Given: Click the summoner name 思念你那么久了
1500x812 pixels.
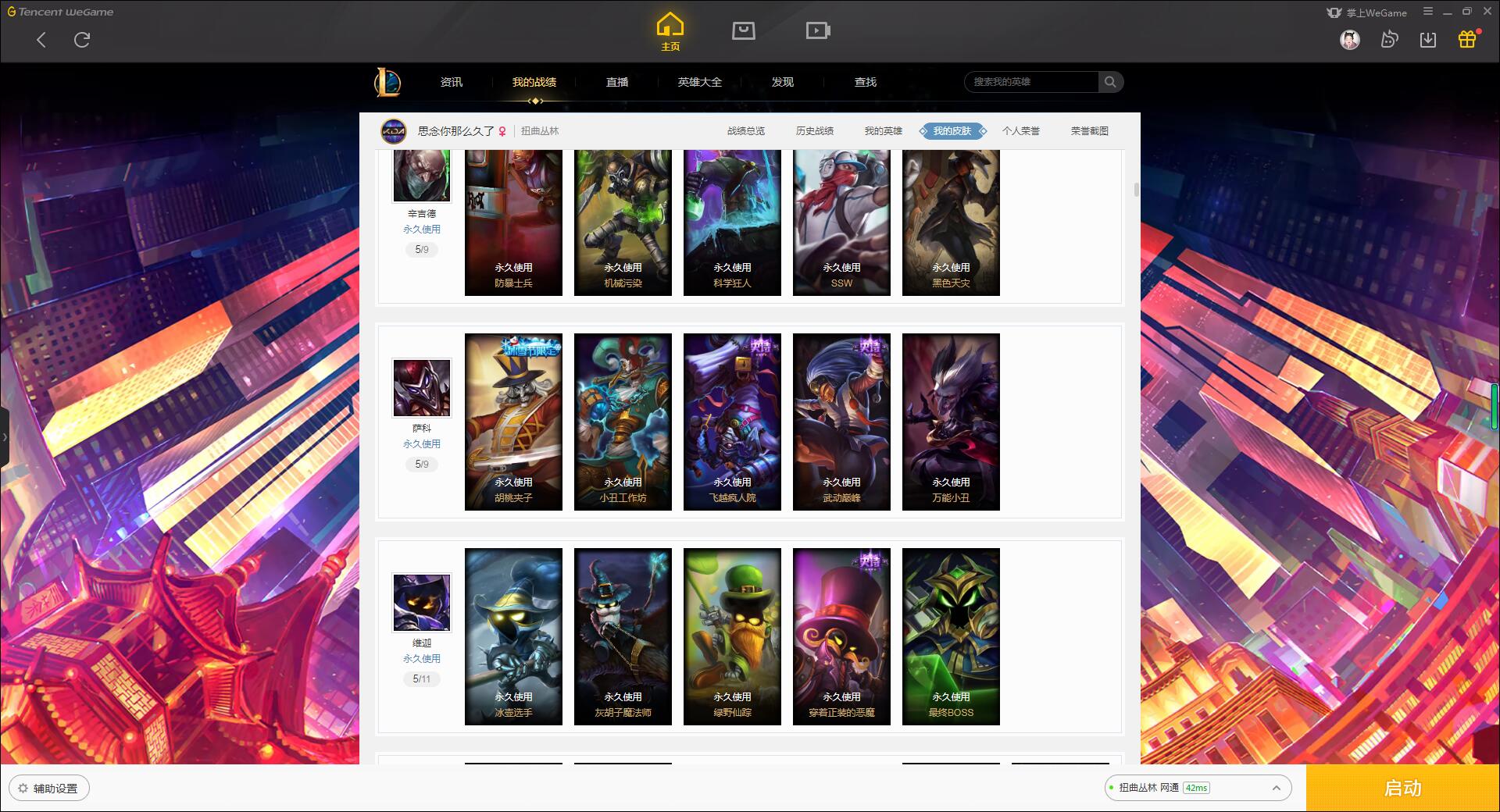Looking at the screenshot, I should [x=455, y=131].
